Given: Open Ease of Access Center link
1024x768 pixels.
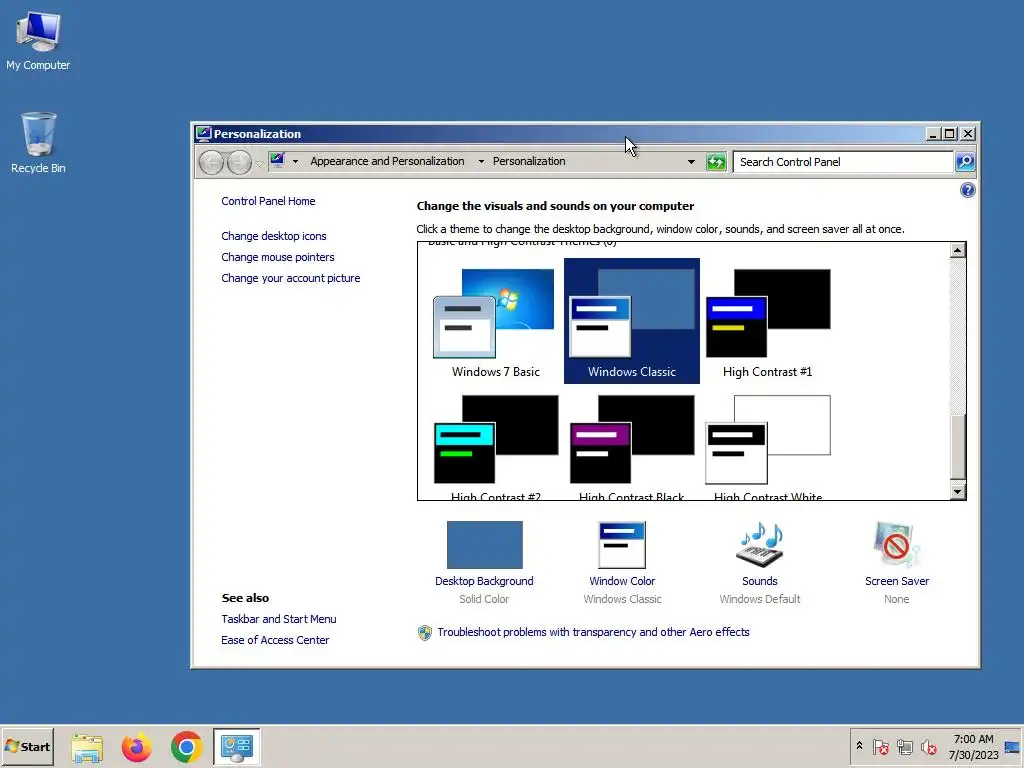Looking at the screenshot, I should pyautogui.click(x=275, y=640).
